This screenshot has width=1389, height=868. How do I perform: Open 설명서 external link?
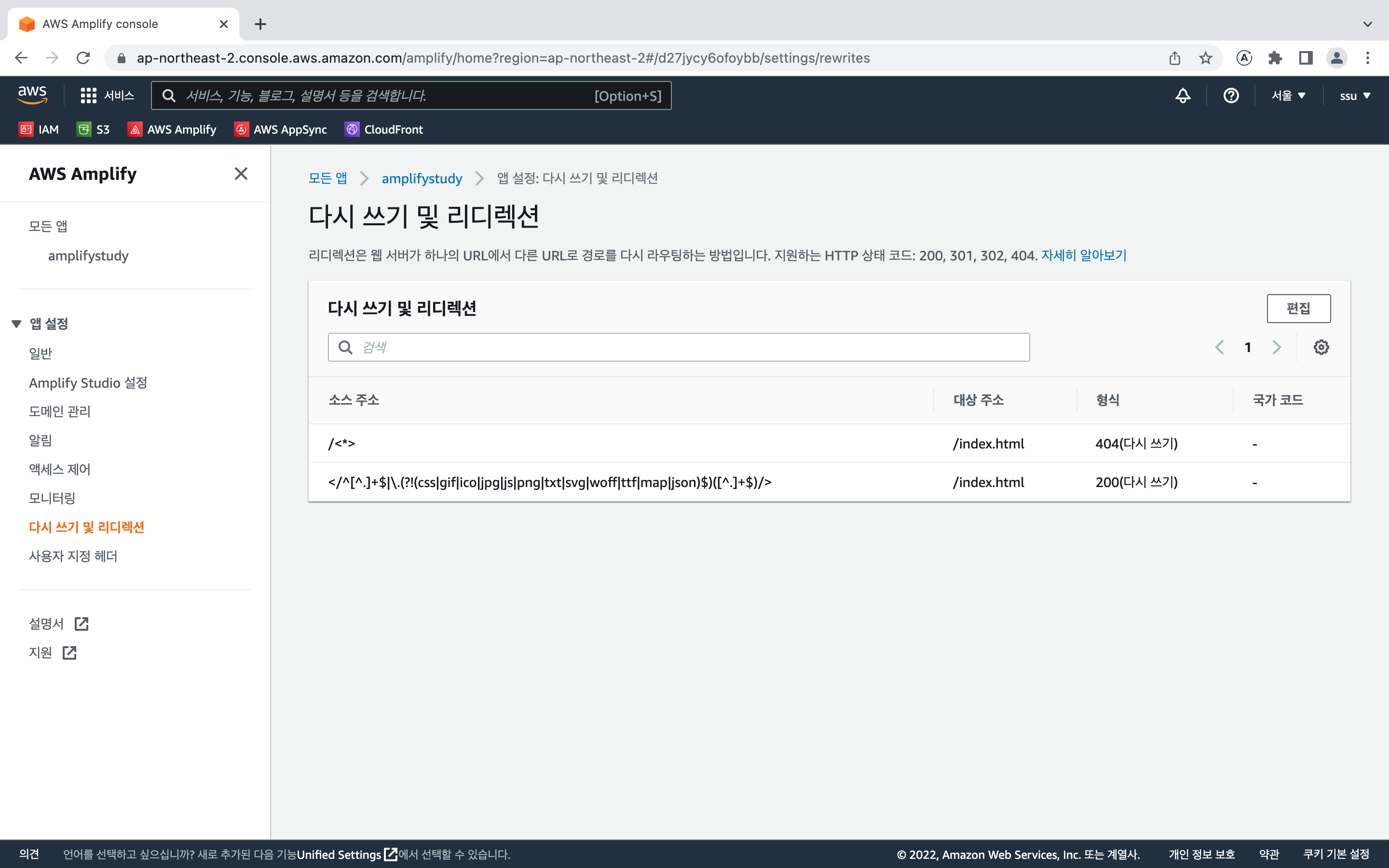coord(58,624)
